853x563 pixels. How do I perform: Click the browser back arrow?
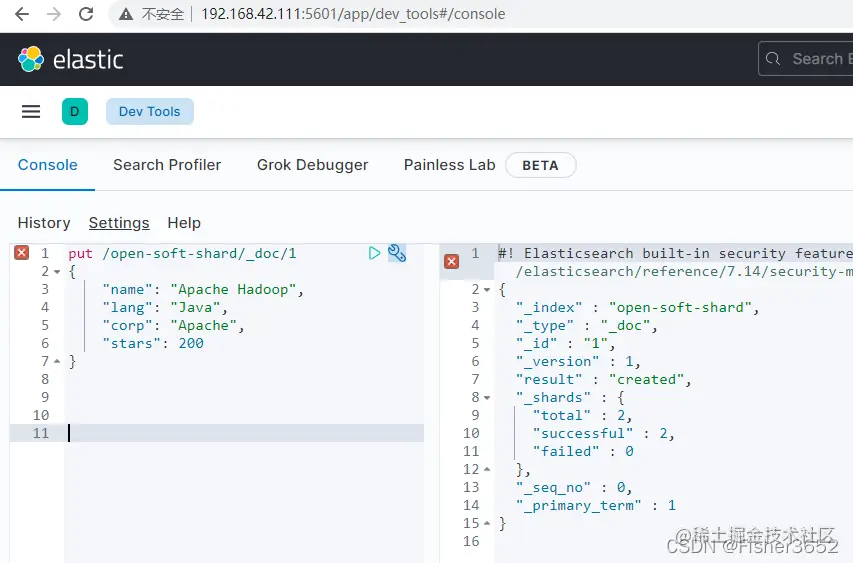click(x=22, y=14)
